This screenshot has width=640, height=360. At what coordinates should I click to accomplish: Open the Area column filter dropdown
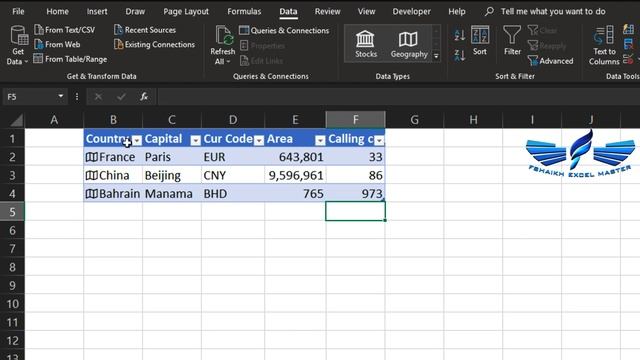coord(320,140)
